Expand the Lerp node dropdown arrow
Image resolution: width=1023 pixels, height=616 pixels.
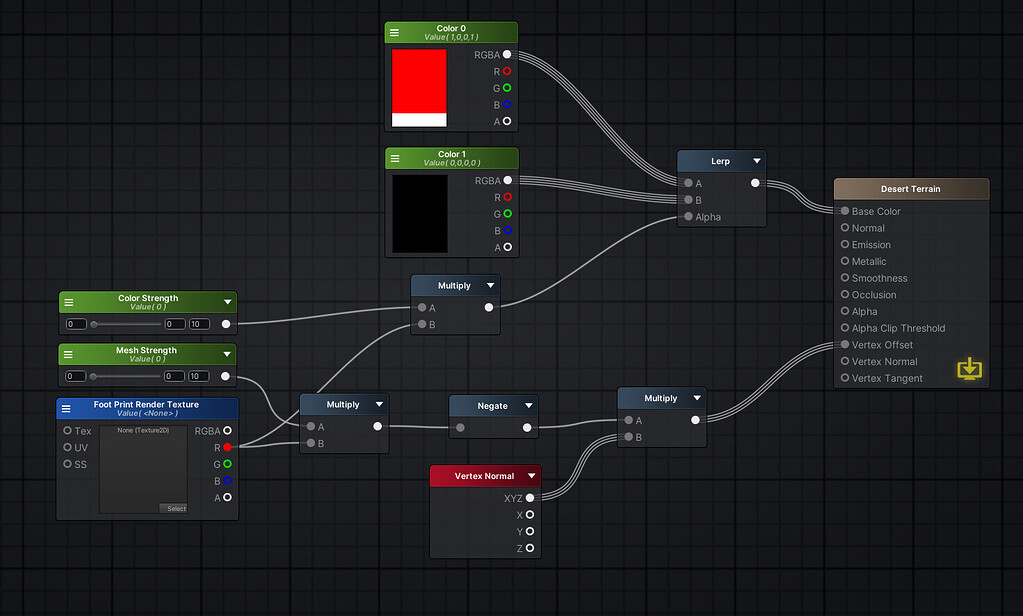758,160
